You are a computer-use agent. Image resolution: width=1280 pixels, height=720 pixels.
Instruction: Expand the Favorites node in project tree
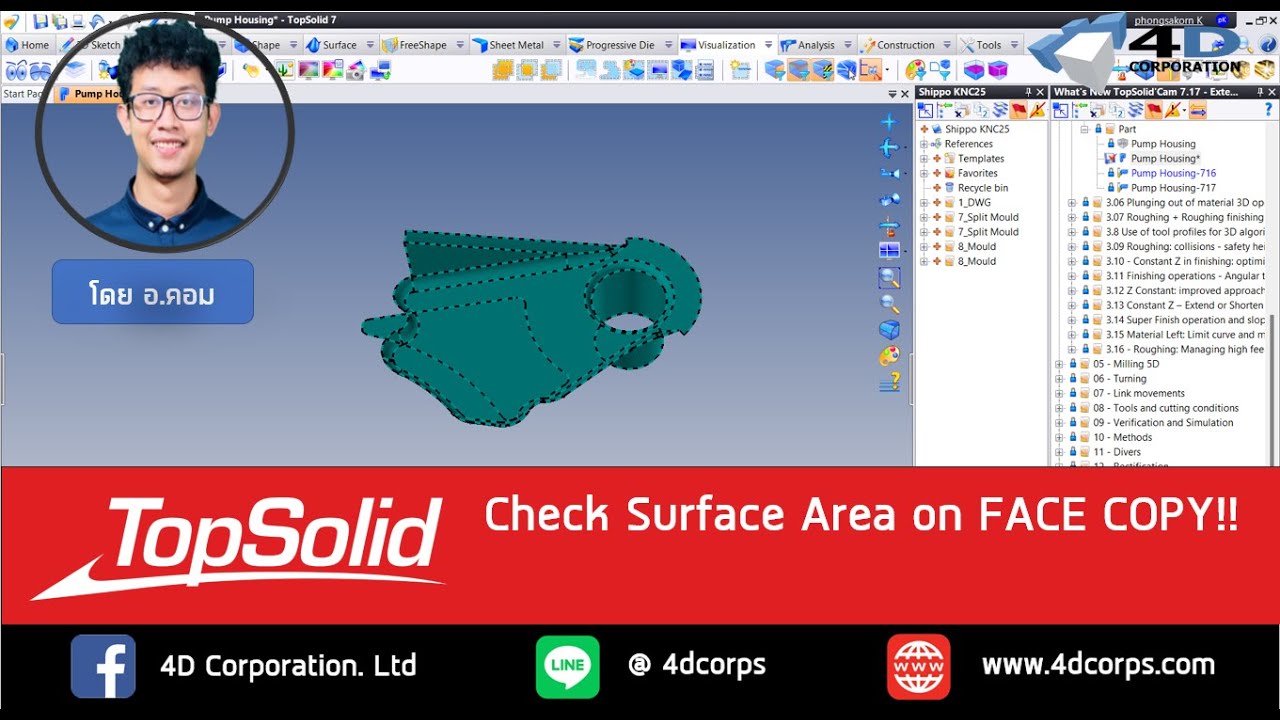[x=924, y=173]
